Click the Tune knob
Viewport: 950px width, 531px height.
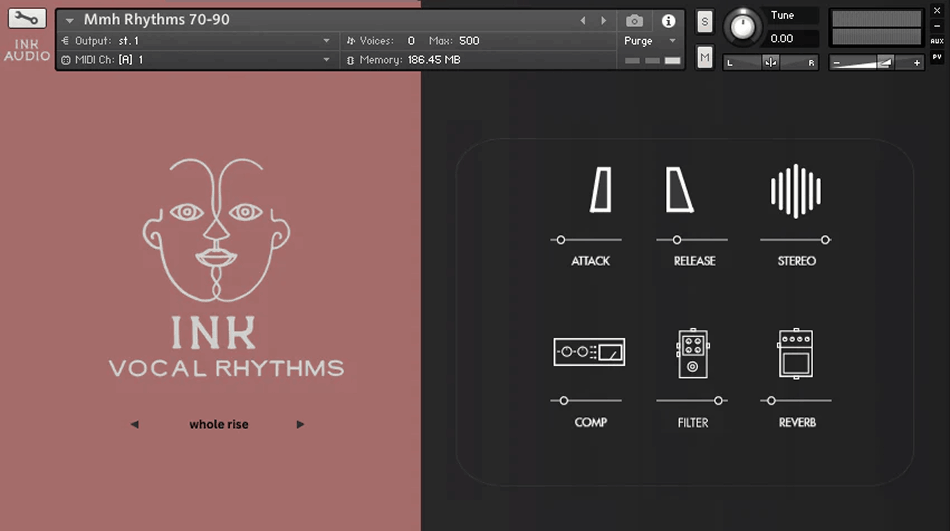[742, 27]
